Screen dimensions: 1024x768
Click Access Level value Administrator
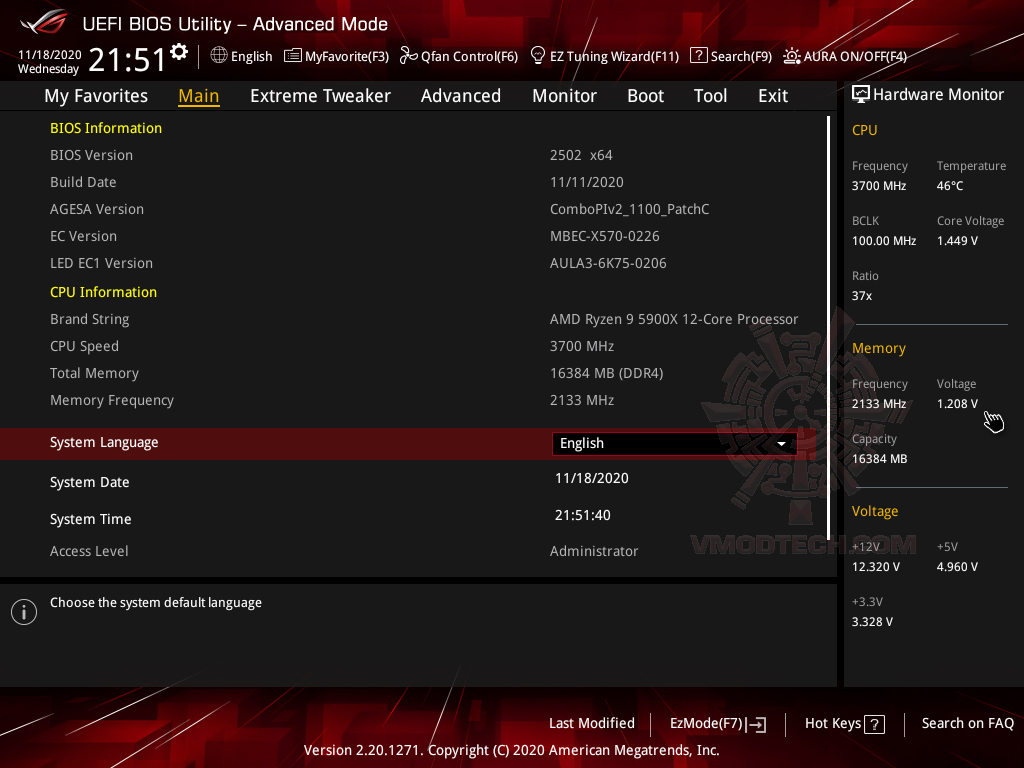click(x=594, y=551)
